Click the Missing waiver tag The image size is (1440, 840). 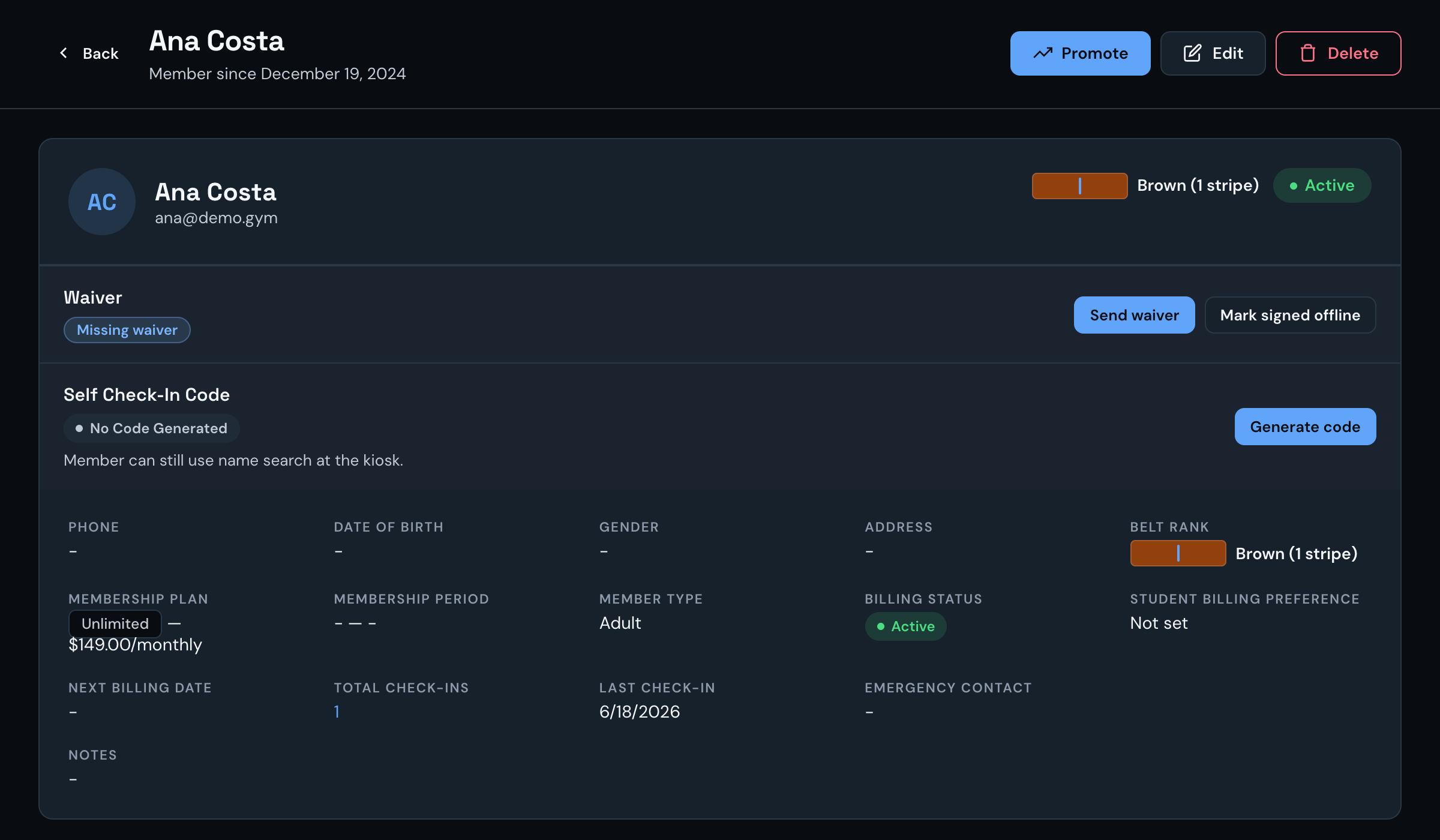coord(127,330)
